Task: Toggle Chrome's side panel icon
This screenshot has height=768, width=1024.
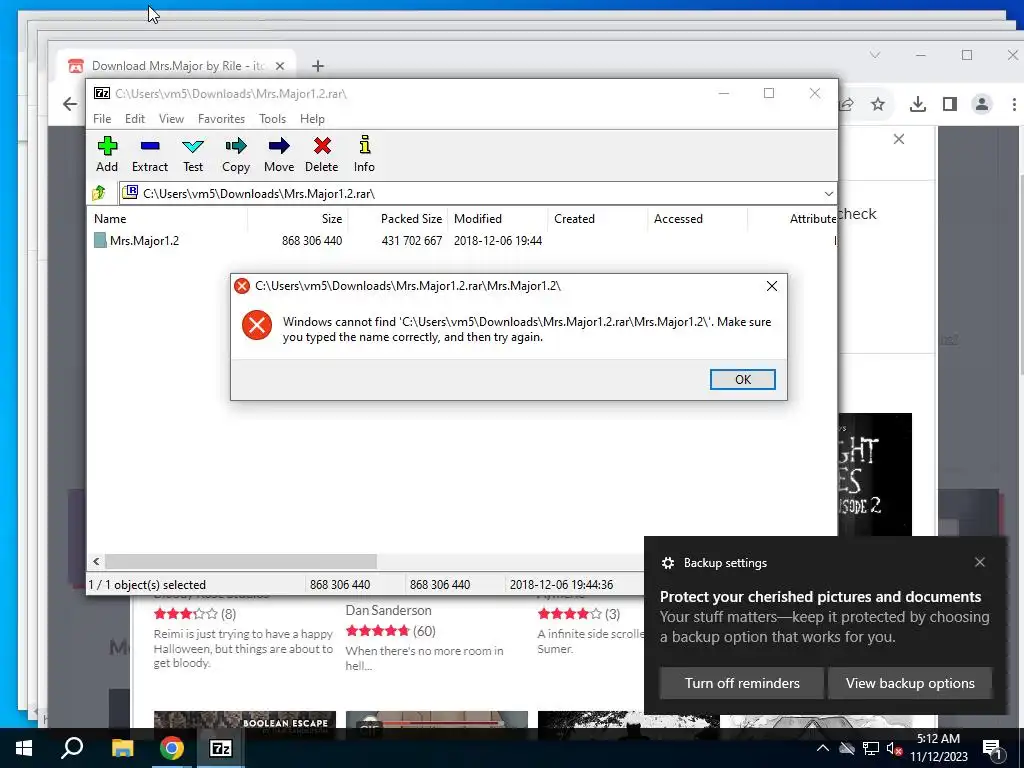Action: click(x=950, y=104)
